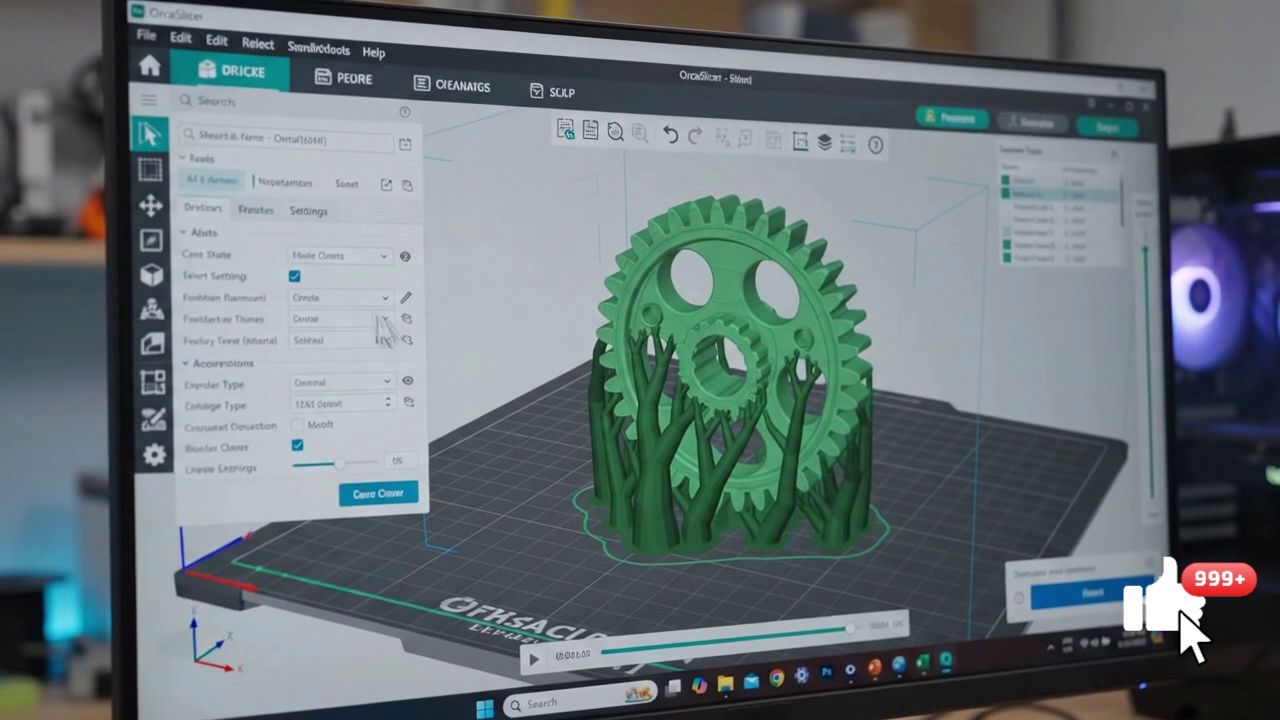The height and width of the screenshot is (720, 1280).
Task: Open settings gear in left toolbar
Action: click(x=154, y=455)
